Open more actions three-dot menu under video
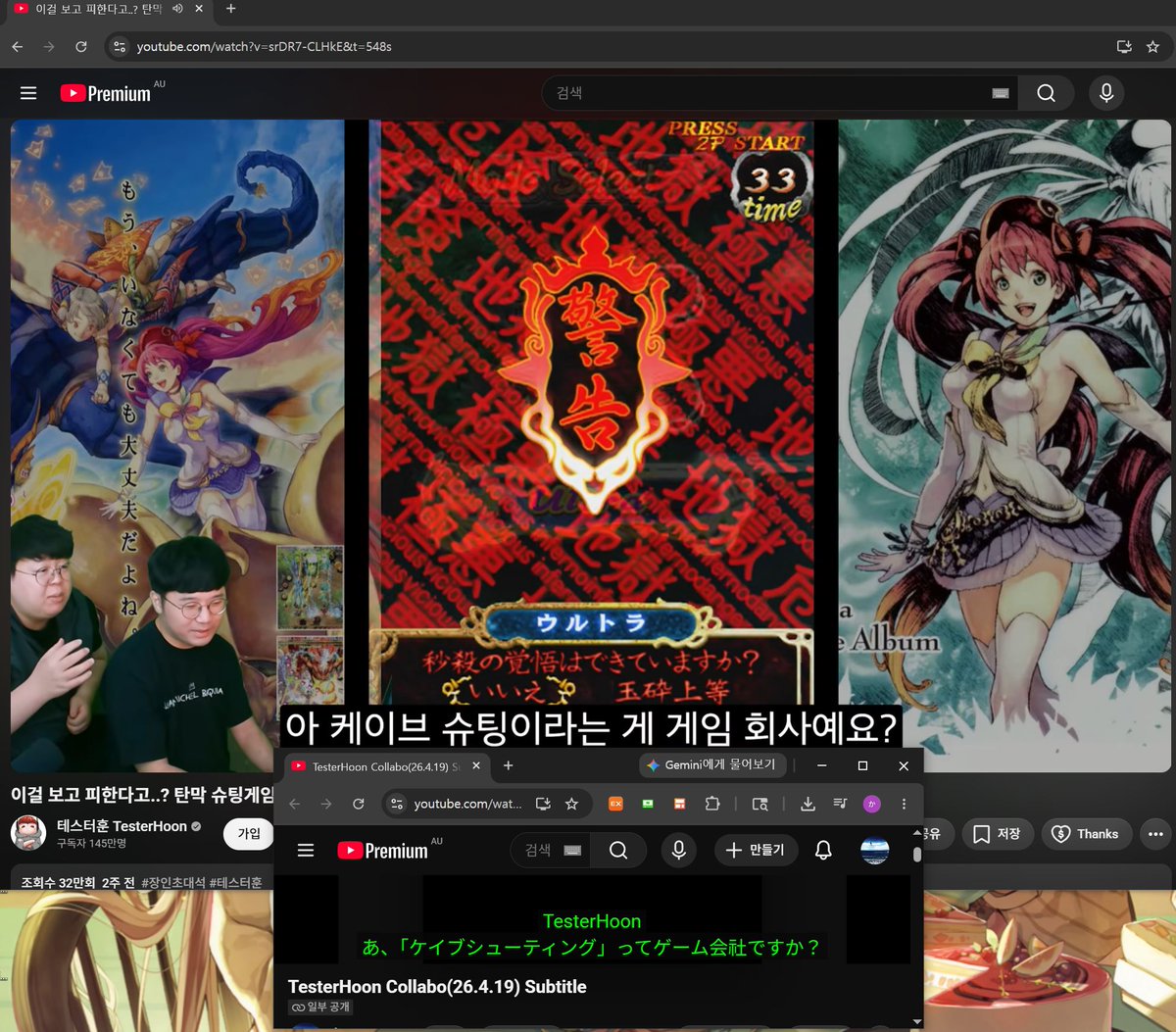Image resolution: width=1176 pixels, height=1032 pixels. point(1155,834)
